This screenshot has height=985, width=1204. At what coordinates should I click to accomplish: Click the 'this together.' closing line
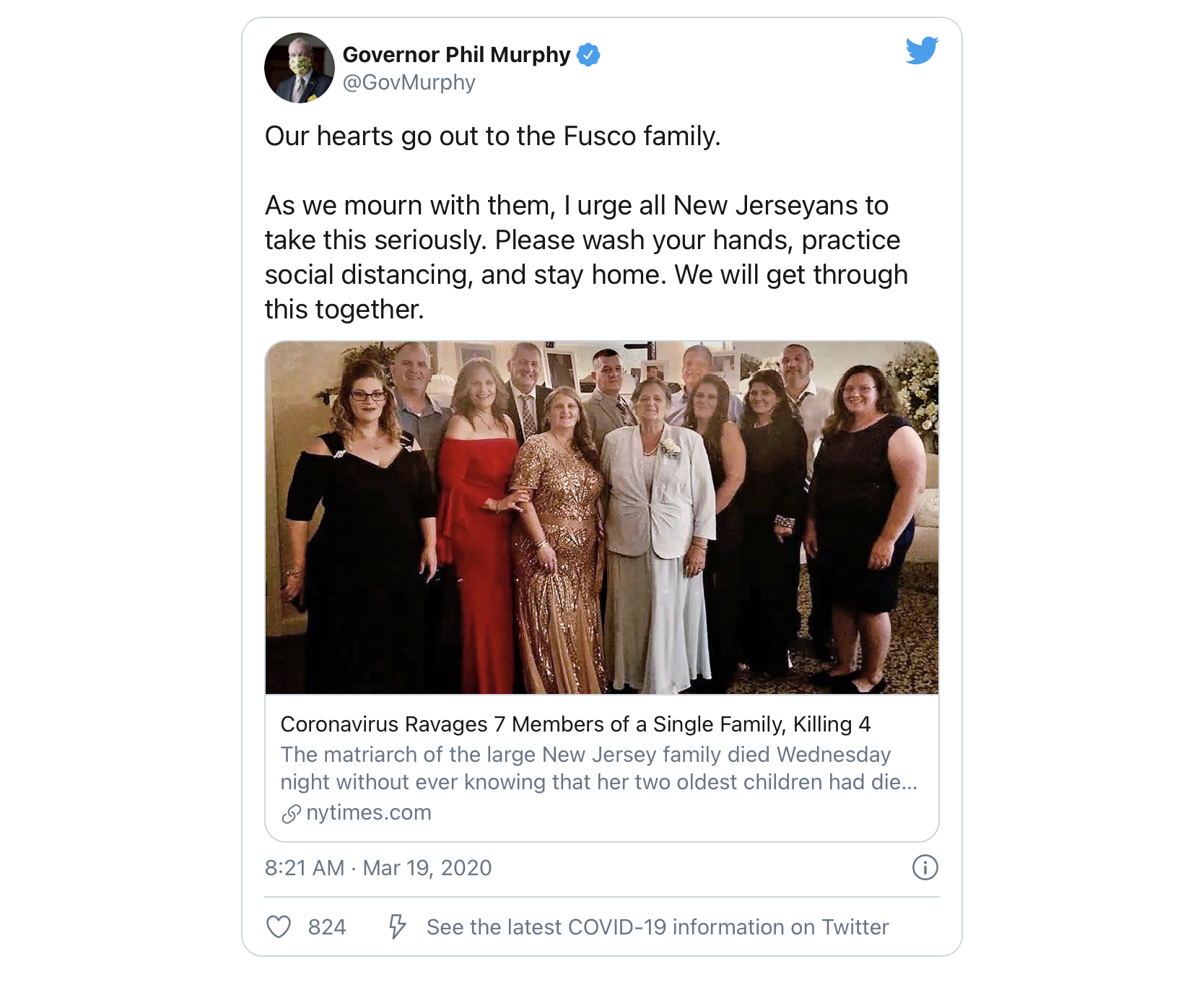[344, 310]
